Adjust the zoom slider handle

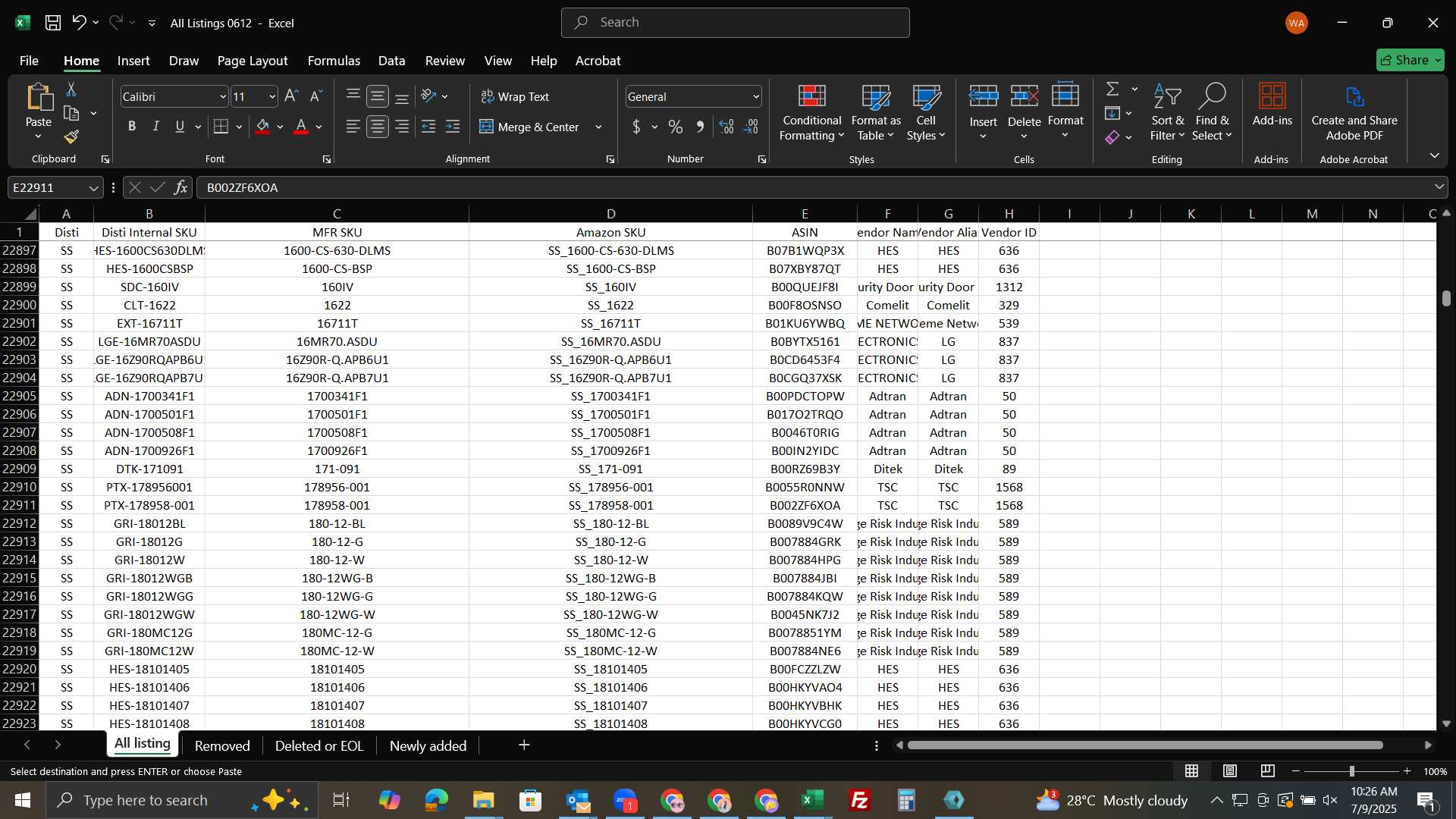(x=1351, y=771)
